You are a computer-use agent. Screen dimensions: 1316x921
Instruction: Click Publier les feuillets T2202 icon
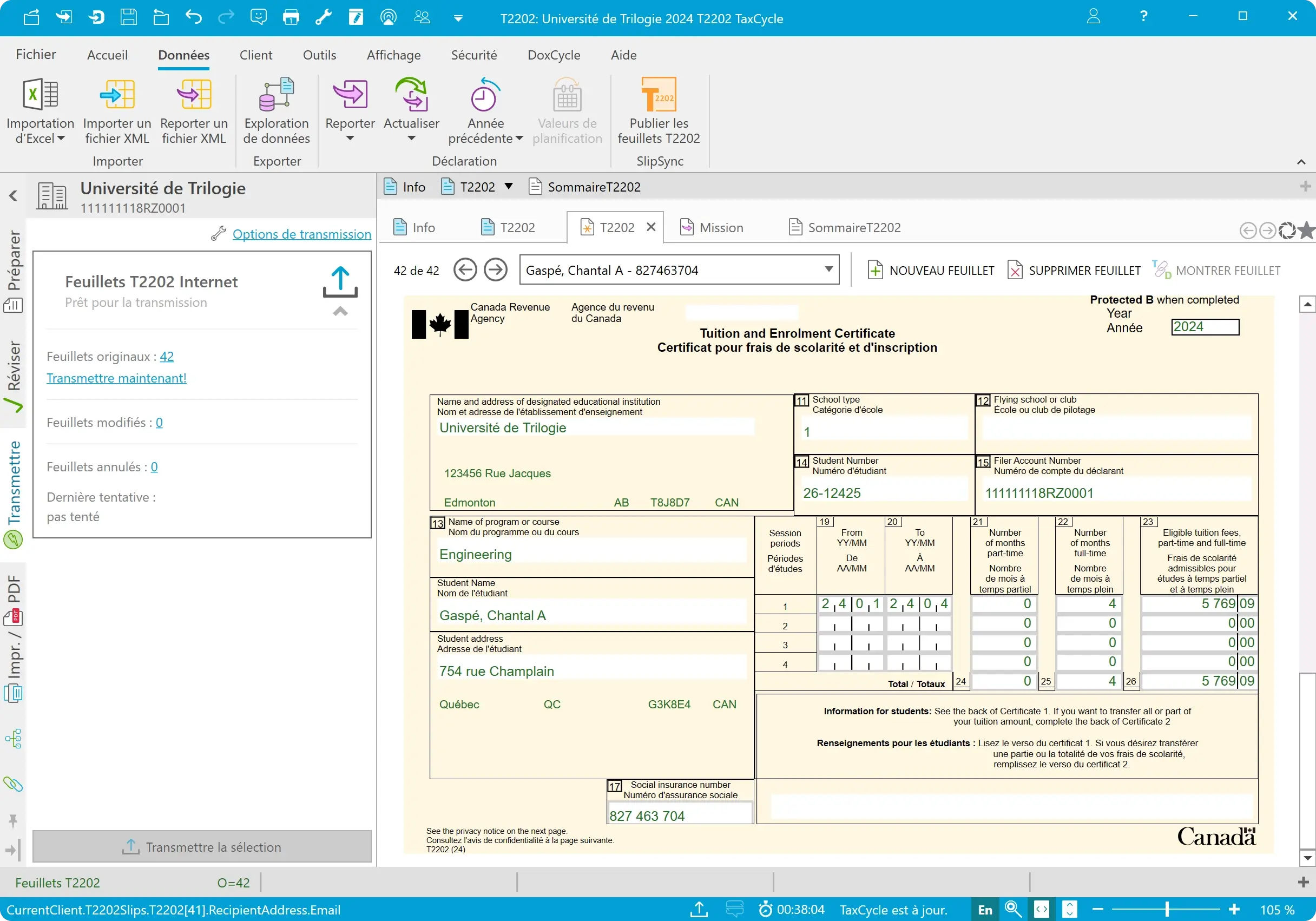pyautogui.click(x=659, y=95)
